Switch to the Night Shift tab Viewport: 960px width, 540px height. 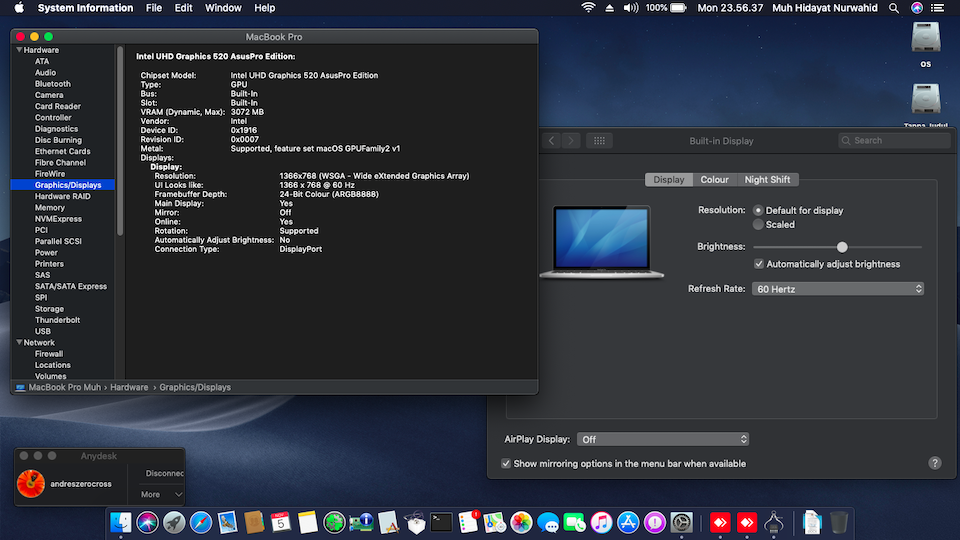click(x=767, y=180)
